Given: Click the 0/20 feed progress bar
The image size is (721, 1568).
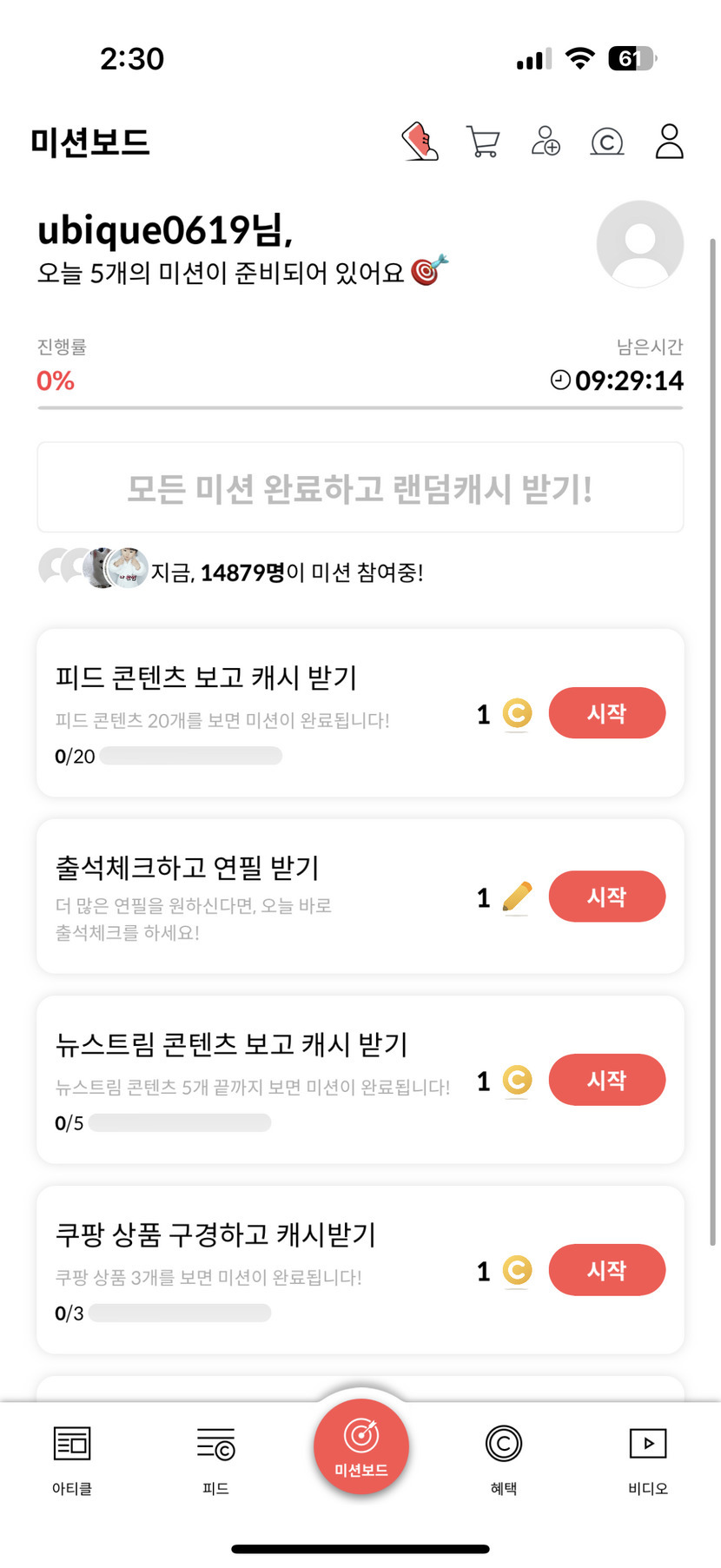Looking at the screenshot, I should tap(191, 756).
